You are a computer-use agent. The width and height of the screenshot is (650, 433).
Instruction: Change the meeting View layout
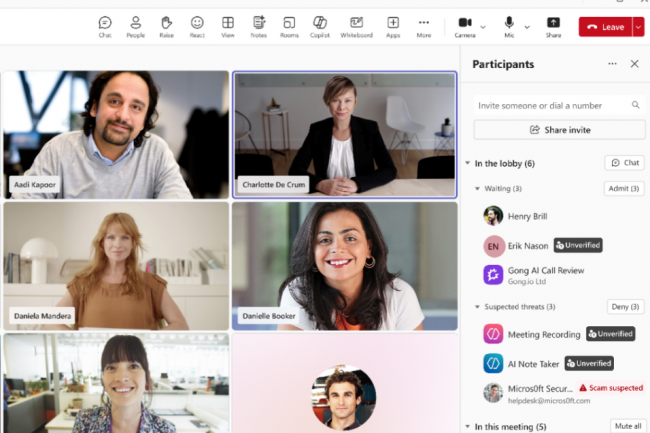coord(228,27)
